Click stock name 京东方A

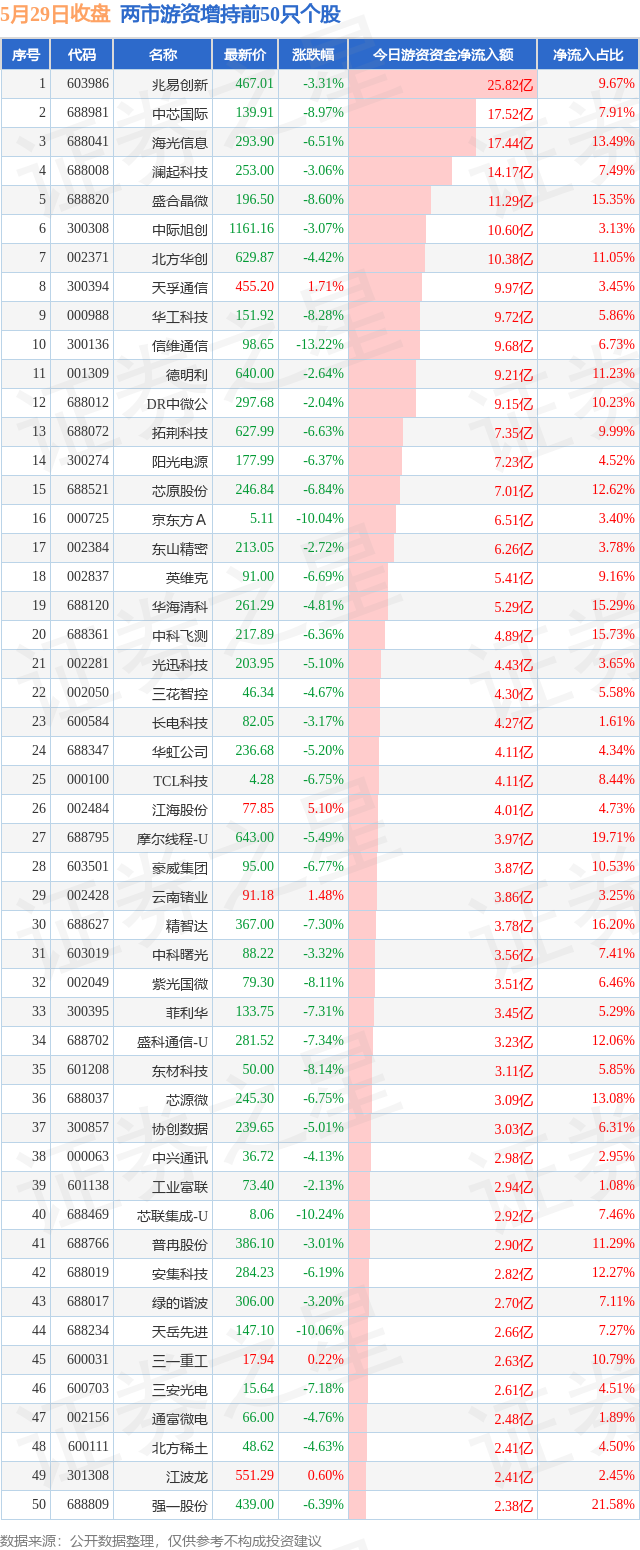point(179,519)
